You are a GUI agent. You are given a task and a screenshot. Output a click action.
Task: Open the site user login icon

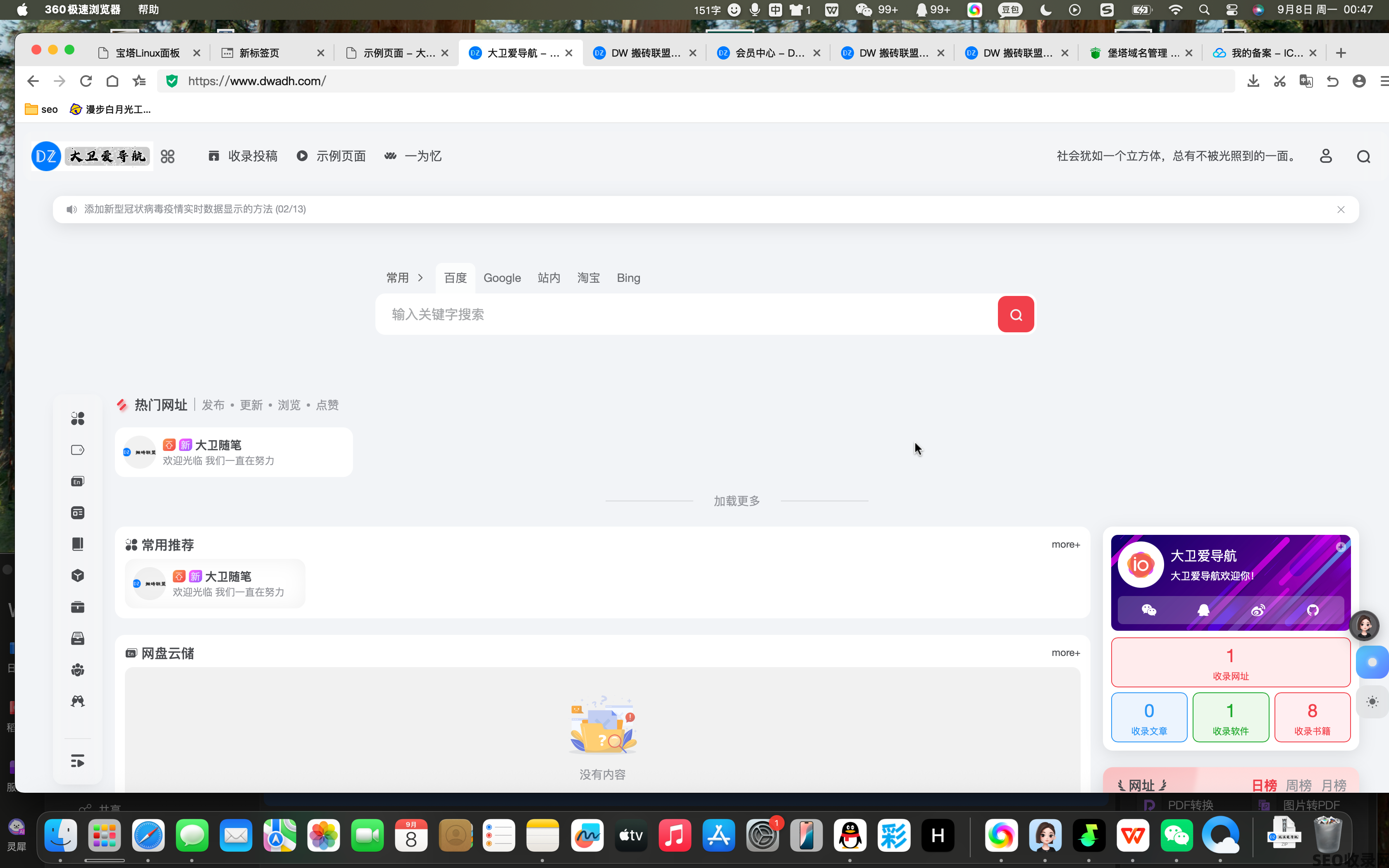[1325, 156]
